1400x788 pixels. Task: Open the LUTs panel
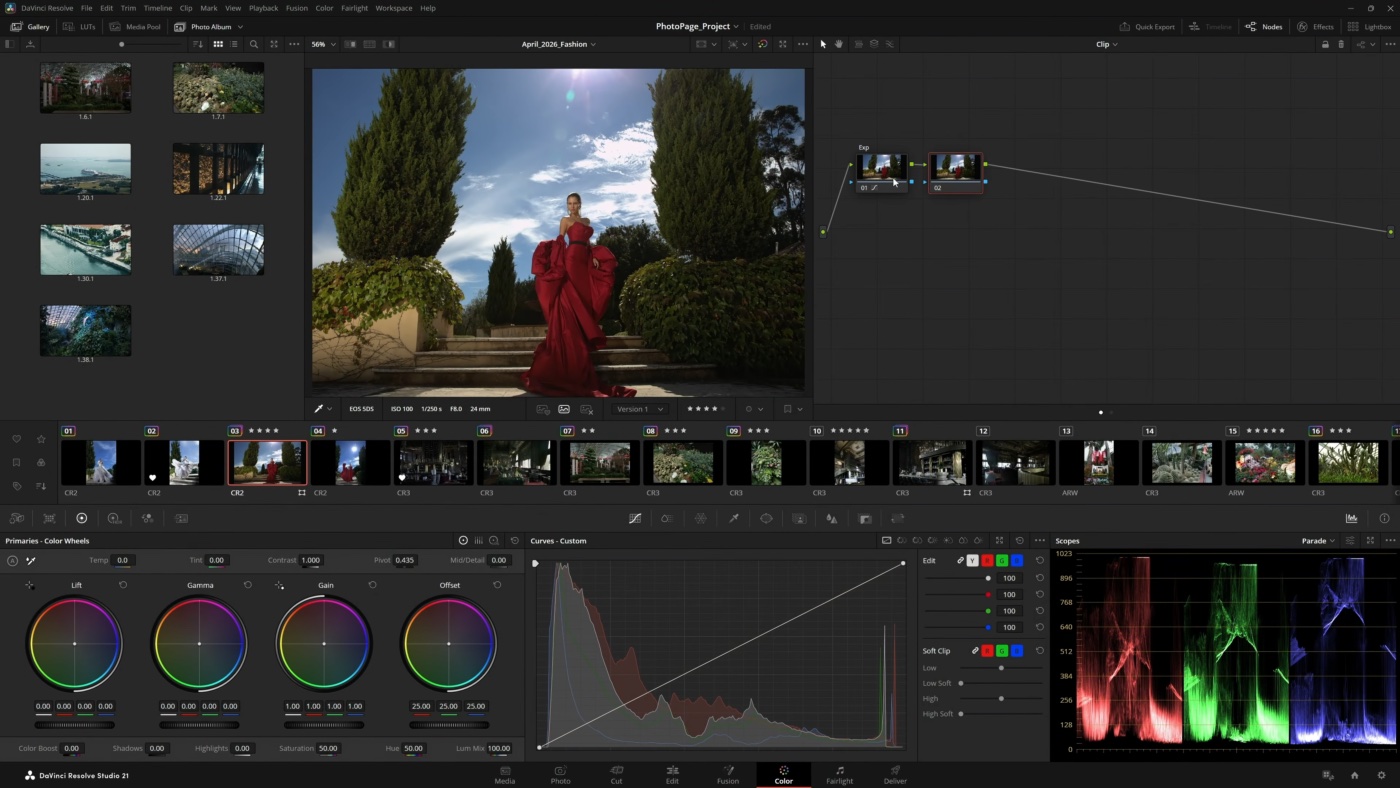[80, 27]
